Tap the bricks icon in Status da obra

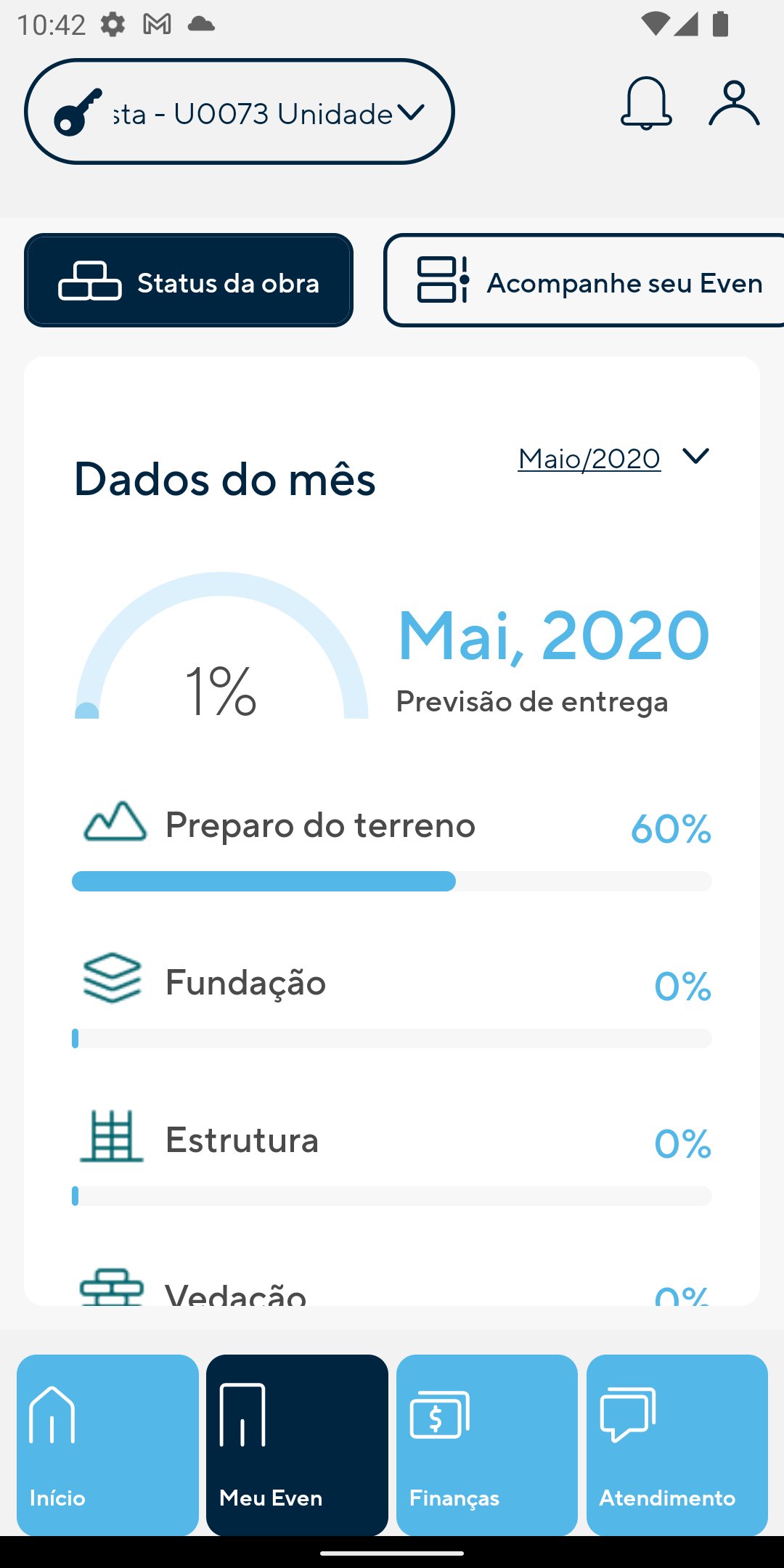pyautogui.click(x=90, y=281)
